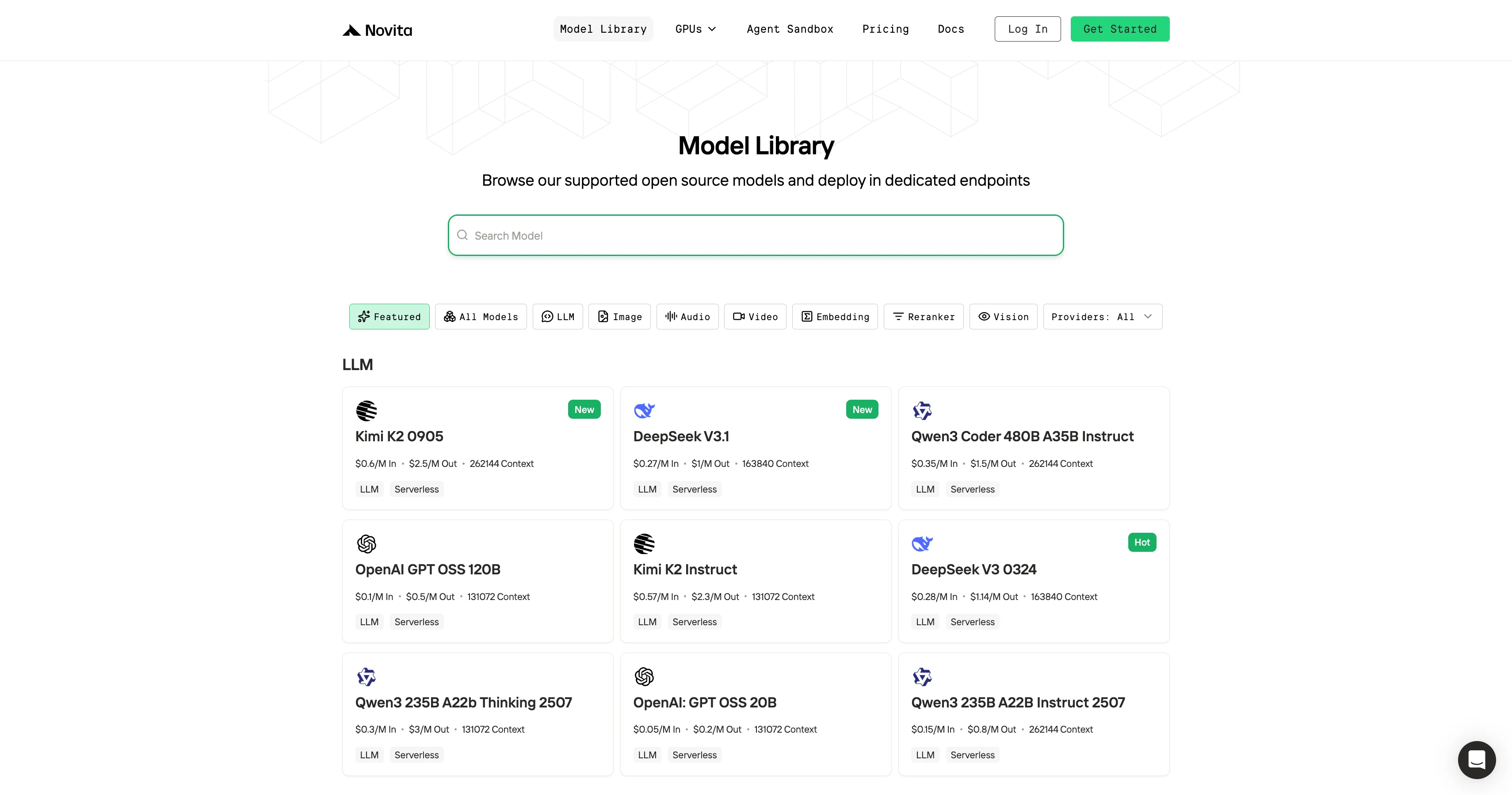Filter models by Image

click(620, 317)
